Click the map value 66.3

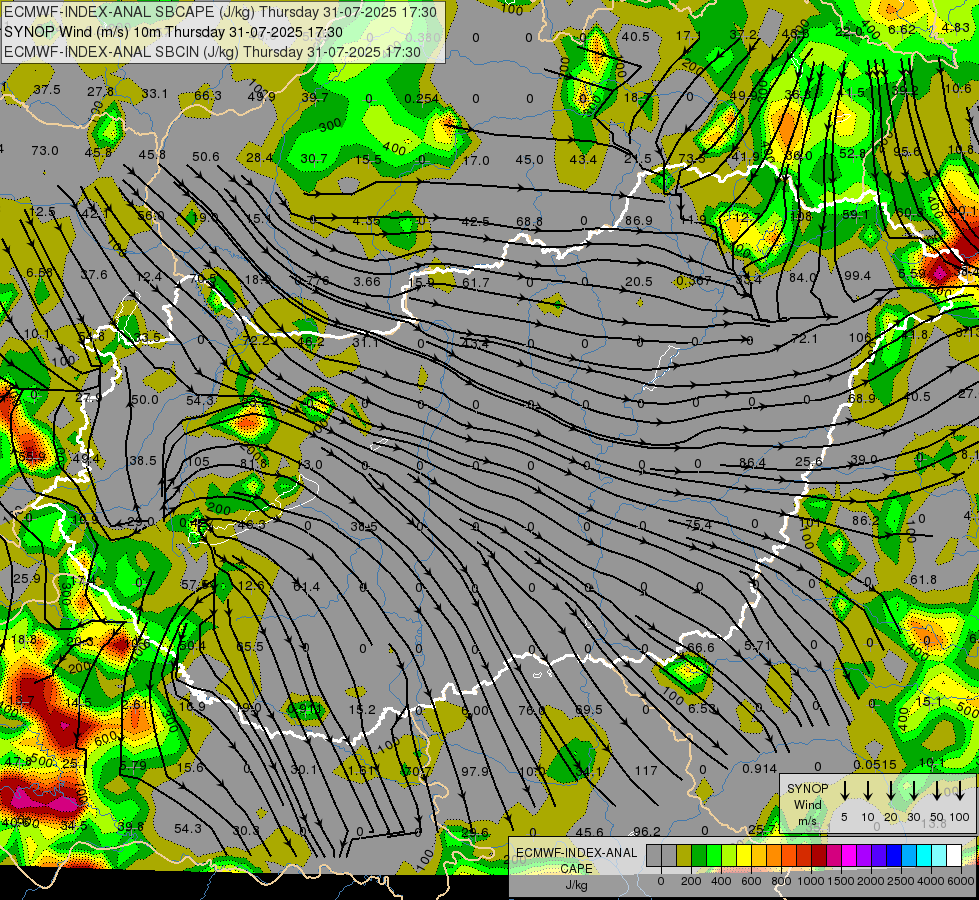(208, 96)
